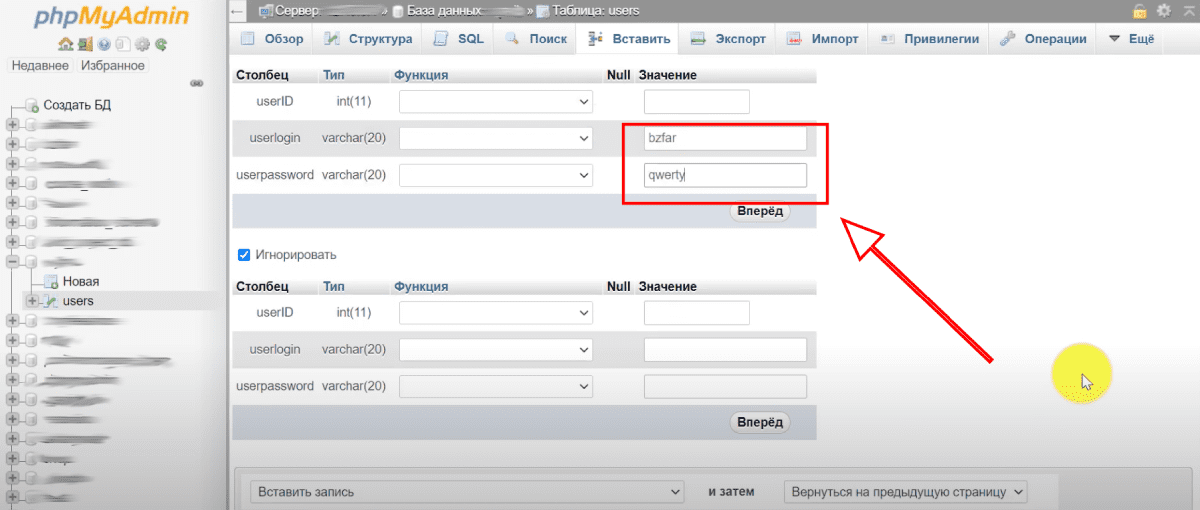Switch to the Структура tab
This screenshot has width=1200, height=510.
pyautogui.click(x=369, y=39)
